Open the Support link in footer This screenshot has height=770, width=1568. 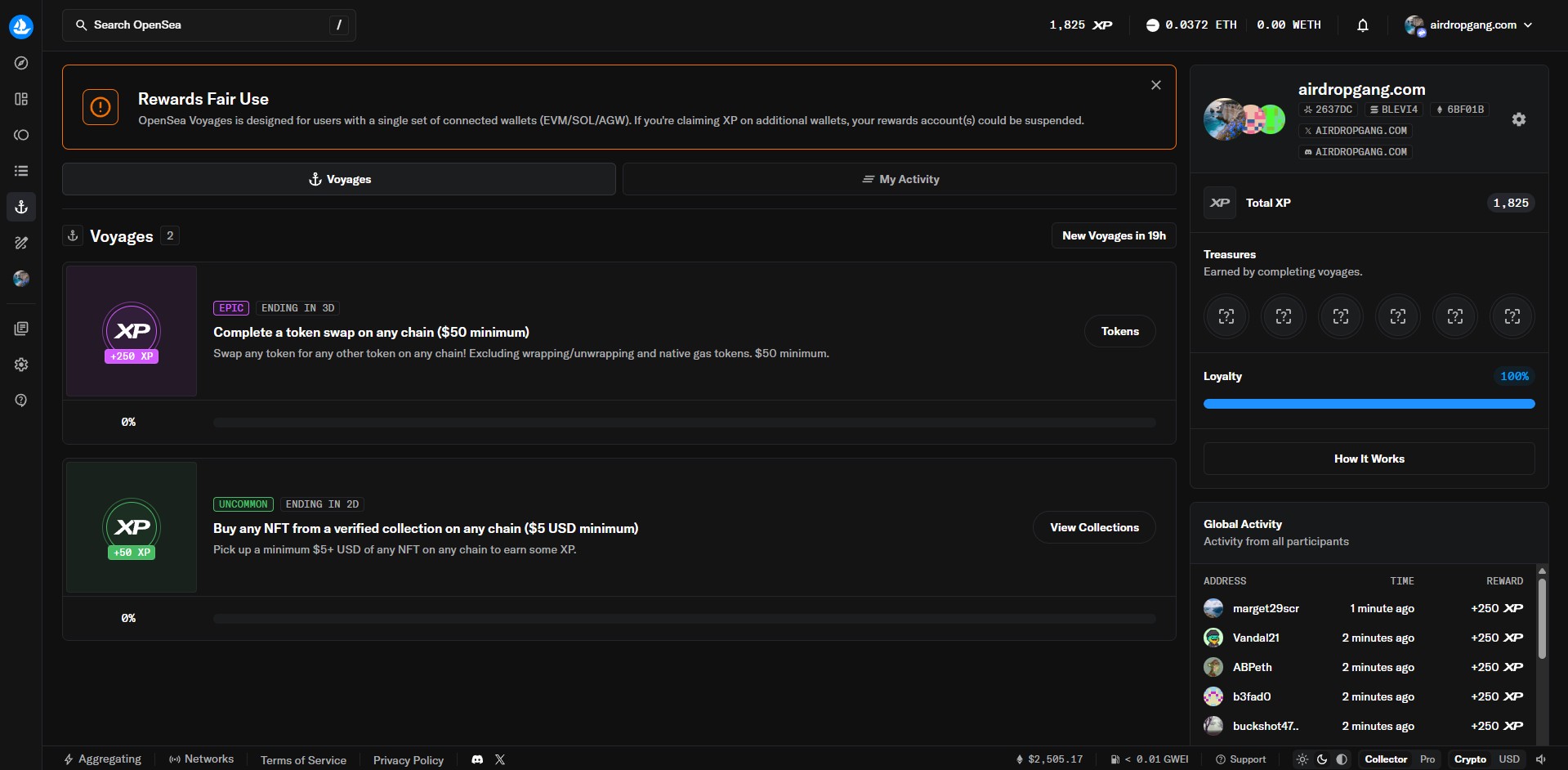coord(1240,759)
